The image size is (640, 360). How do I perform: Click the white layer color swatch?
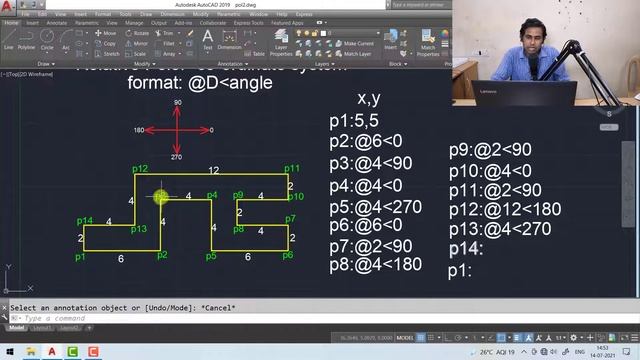[323, 33]
